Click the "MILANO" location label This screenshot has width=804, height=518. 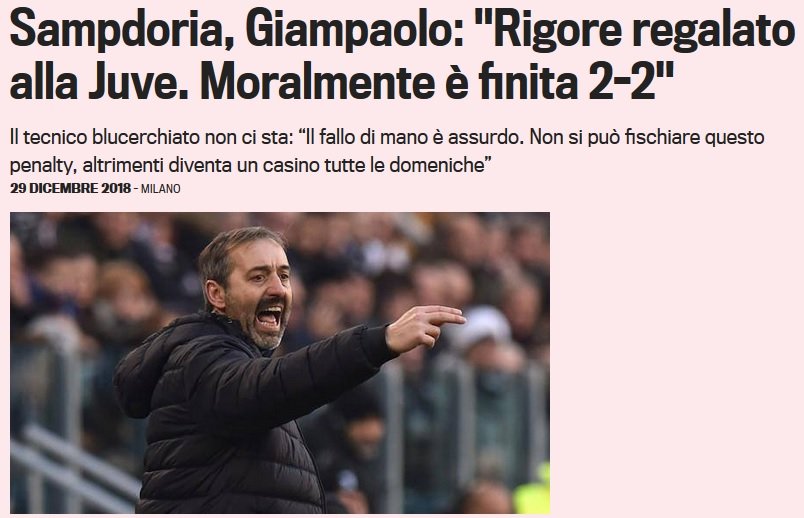[x=160, y=189]
